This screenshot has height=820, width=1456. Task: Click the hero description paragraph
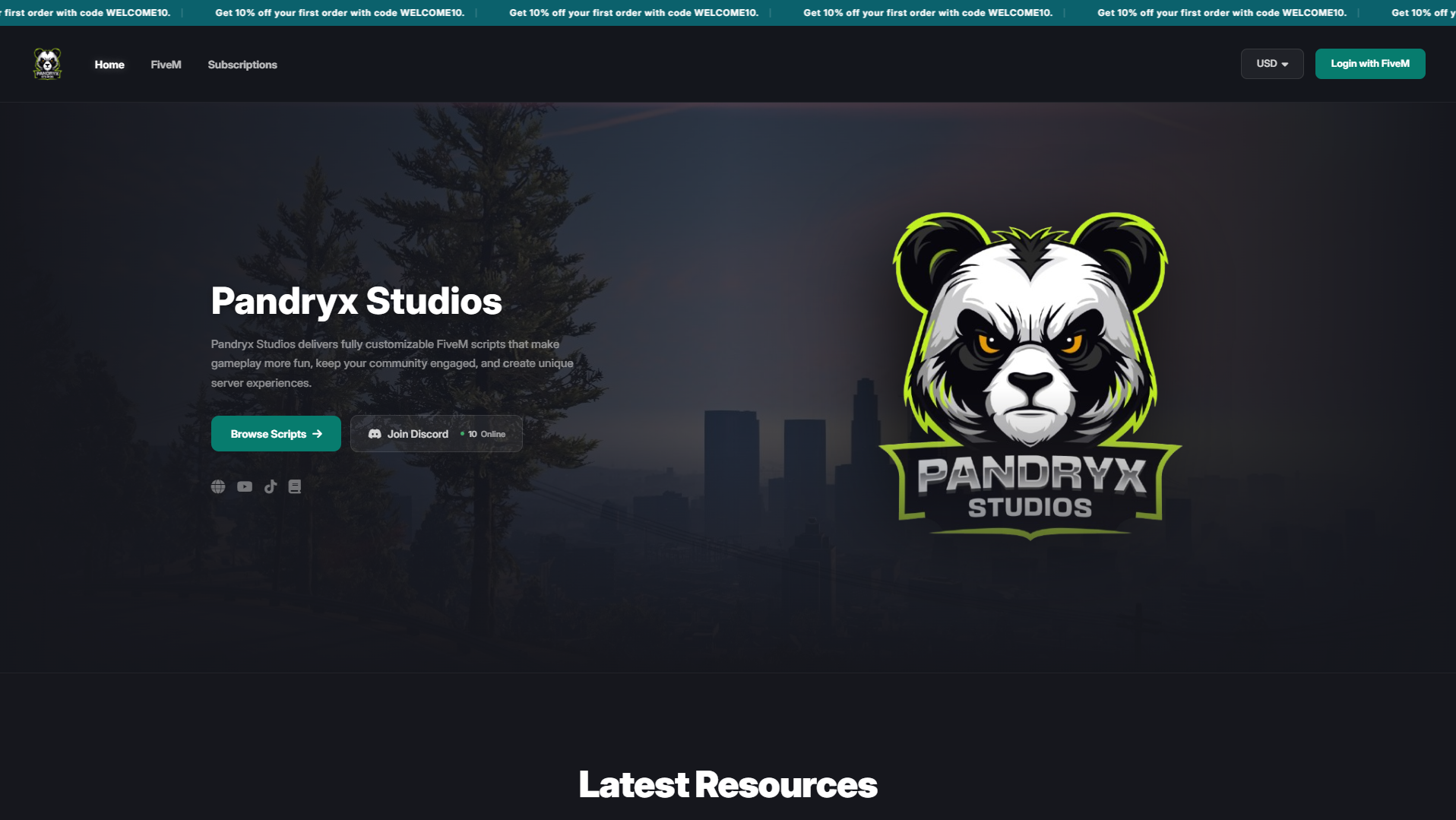pyautogui.click(x=392, y=363)
